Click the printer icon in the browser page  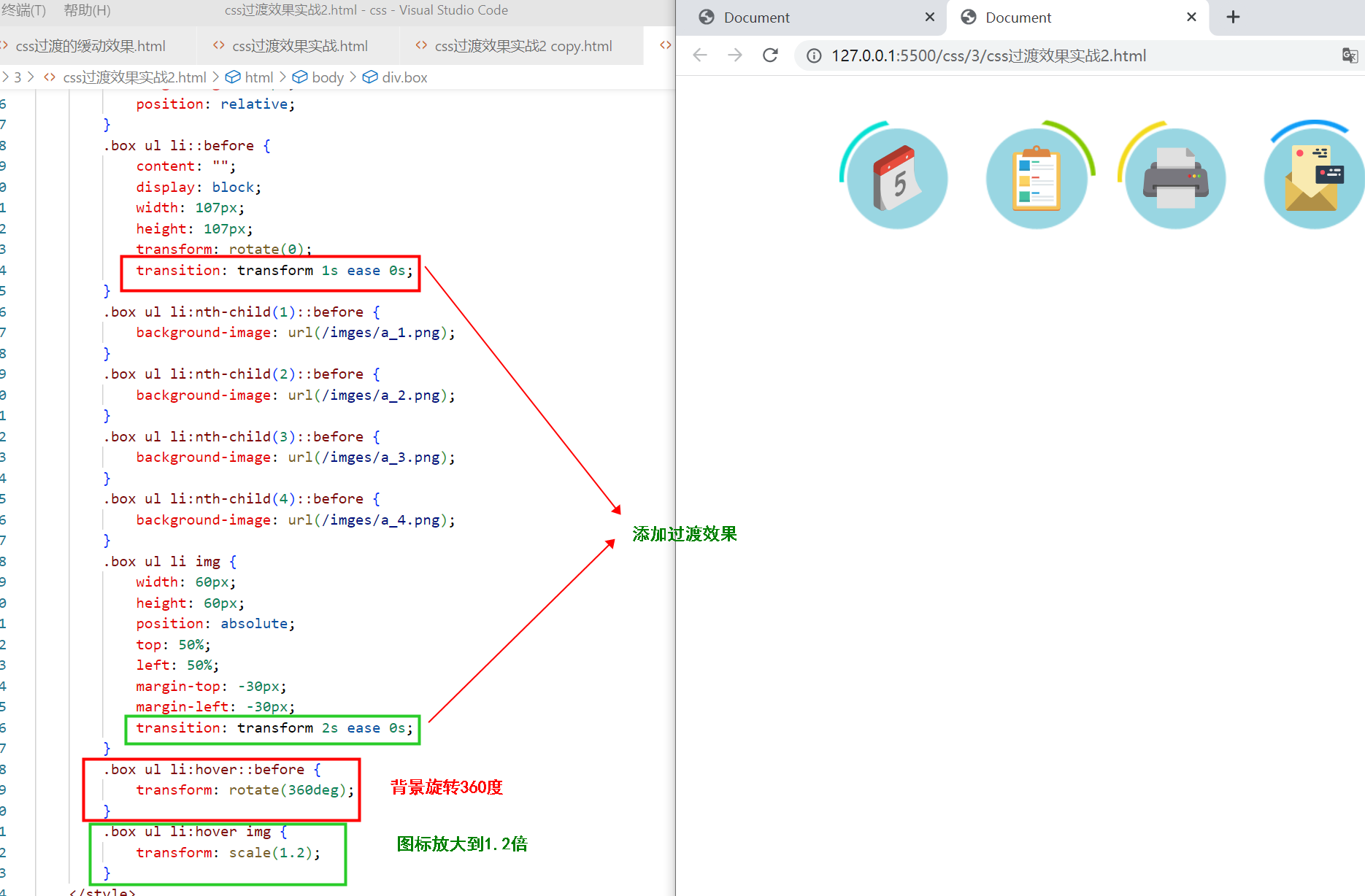pos(1175,179)
